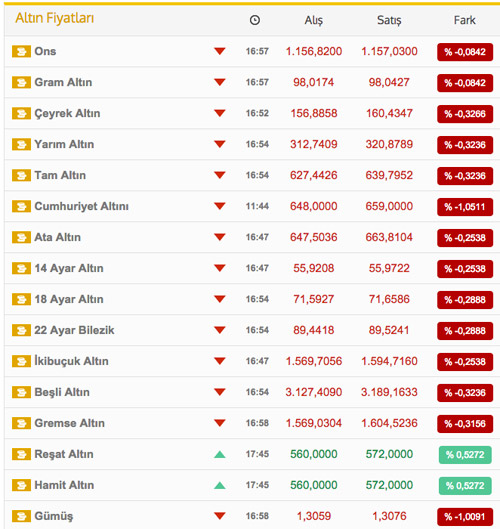500x529 pixels.
Task: Click the red down arrow for Tam Altın
Action: [220, 175]
